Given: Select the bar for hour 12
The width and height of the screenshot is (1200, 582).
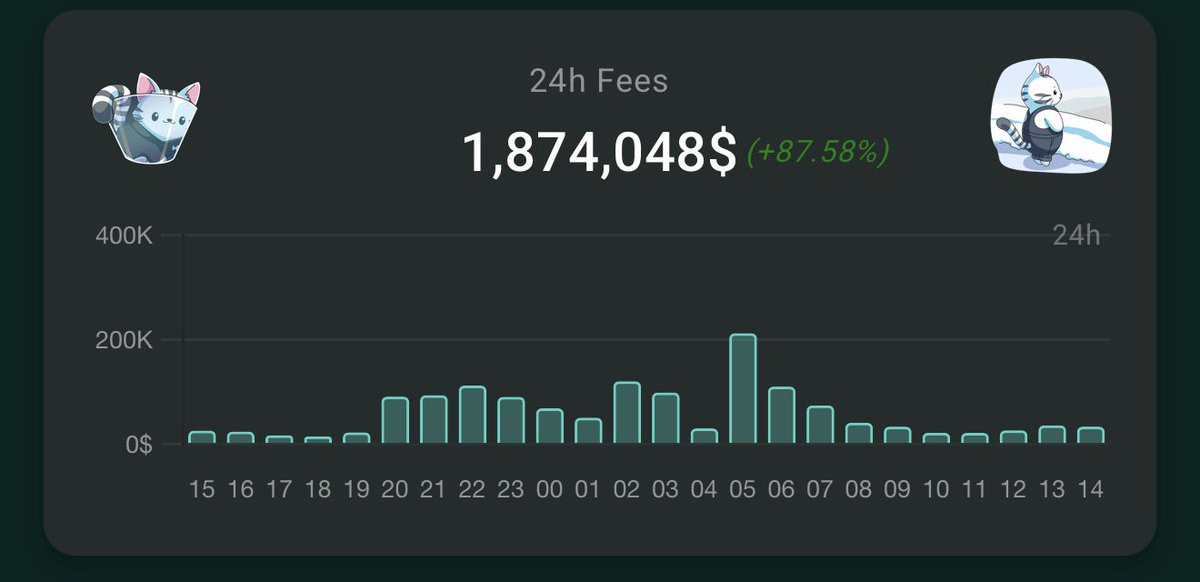Looking at the screenshot, I should point(1014,437).
